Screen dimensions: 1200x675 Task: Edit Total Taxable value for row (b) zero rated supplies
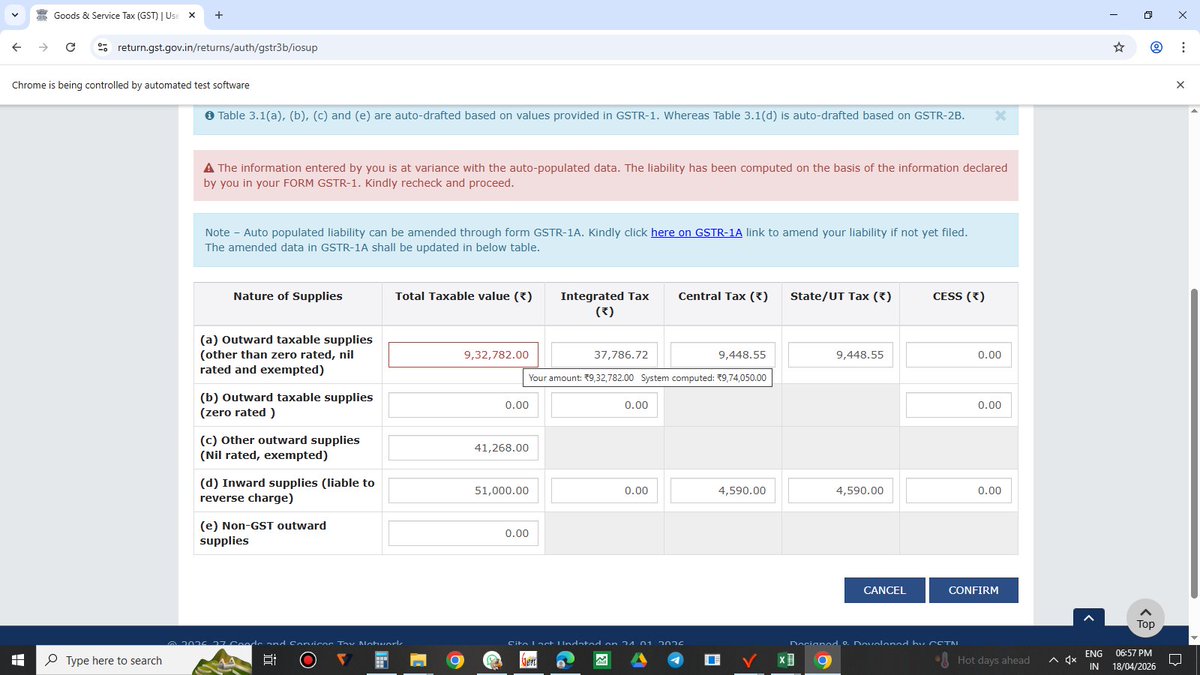(x=464, y=405)
